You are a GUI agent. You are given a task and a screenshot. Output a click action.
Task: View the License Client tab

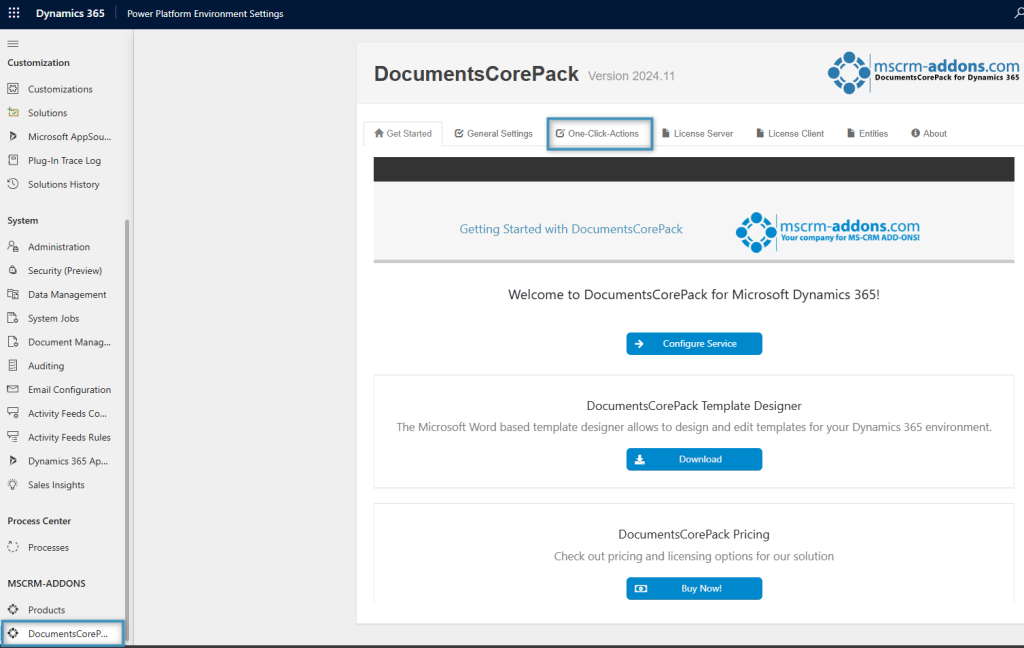pos(789,133)
